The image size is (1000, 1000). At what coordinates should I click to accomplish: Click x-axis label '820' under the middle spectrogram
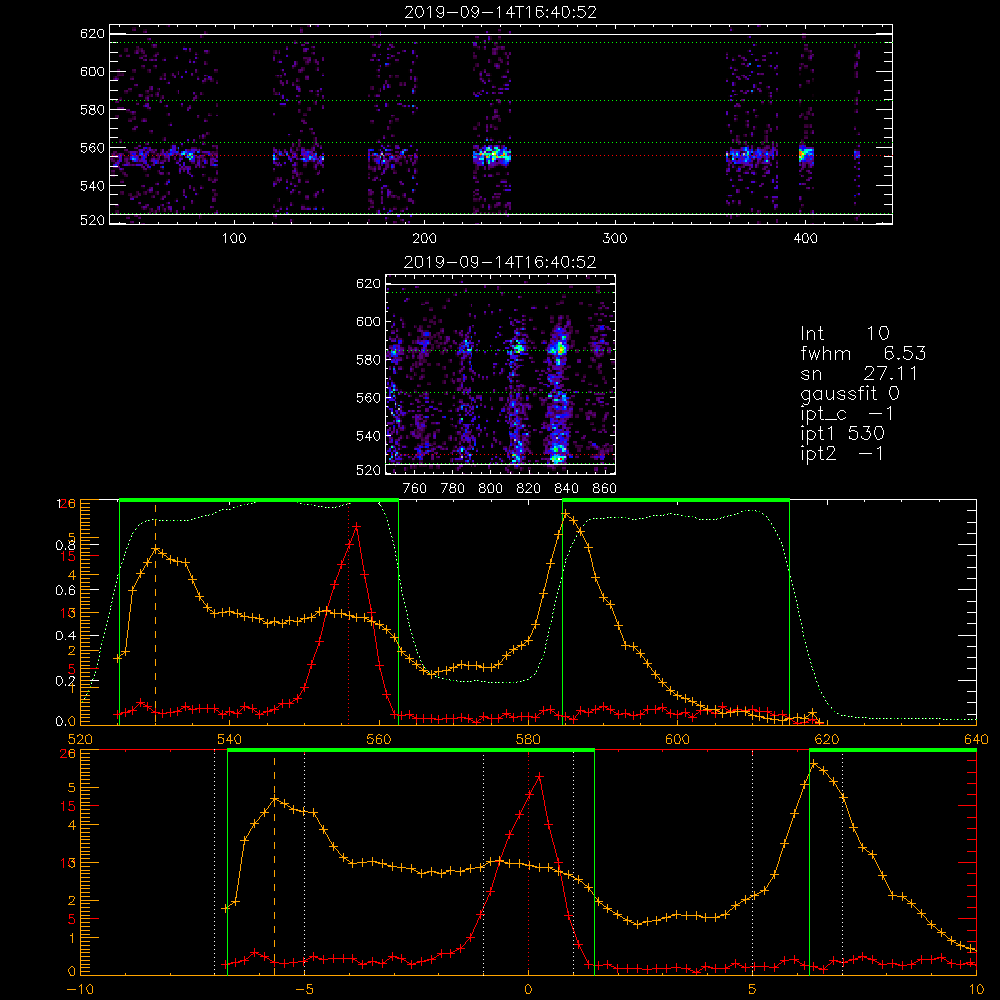[529, 489]
